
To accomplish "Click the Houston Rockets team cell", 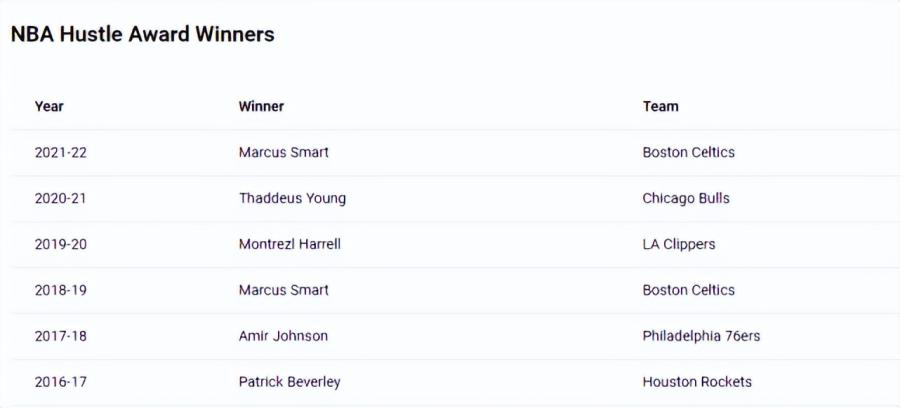I will tap(697, 382).
